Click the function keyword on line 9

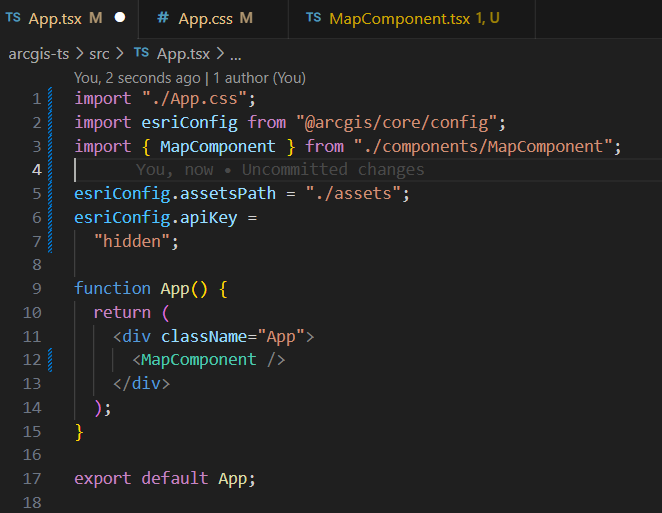(112, 289)
